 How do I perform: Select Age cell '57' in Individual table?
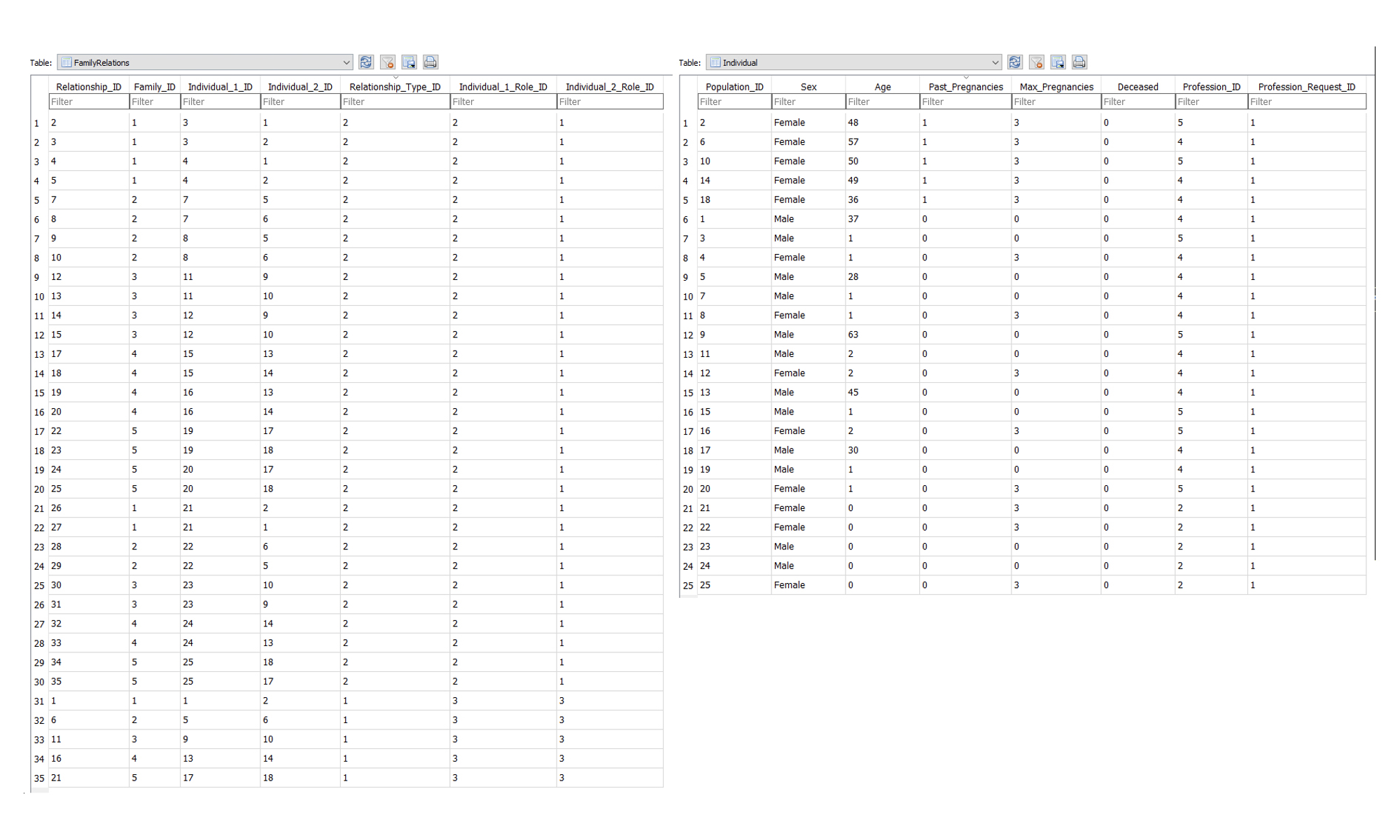tap(883, 142)
